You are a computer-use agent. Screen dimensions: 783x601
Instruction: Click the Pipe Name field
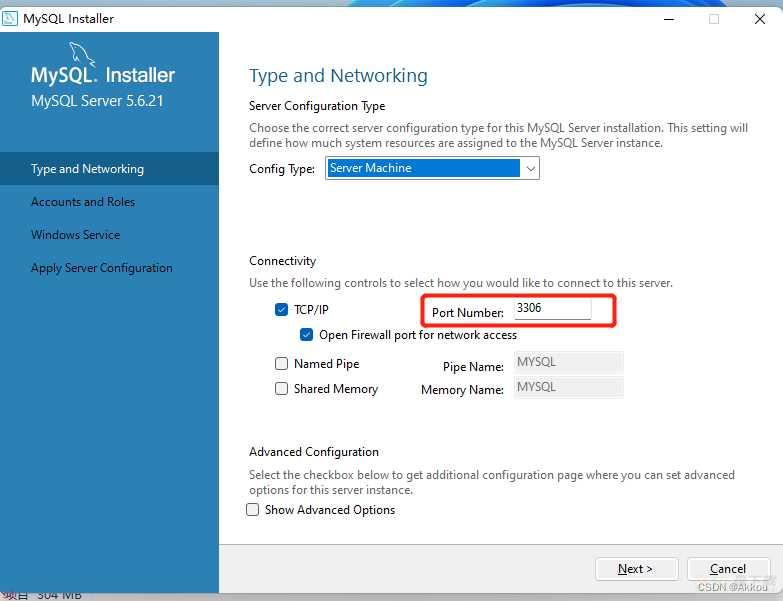coord(568,363)
